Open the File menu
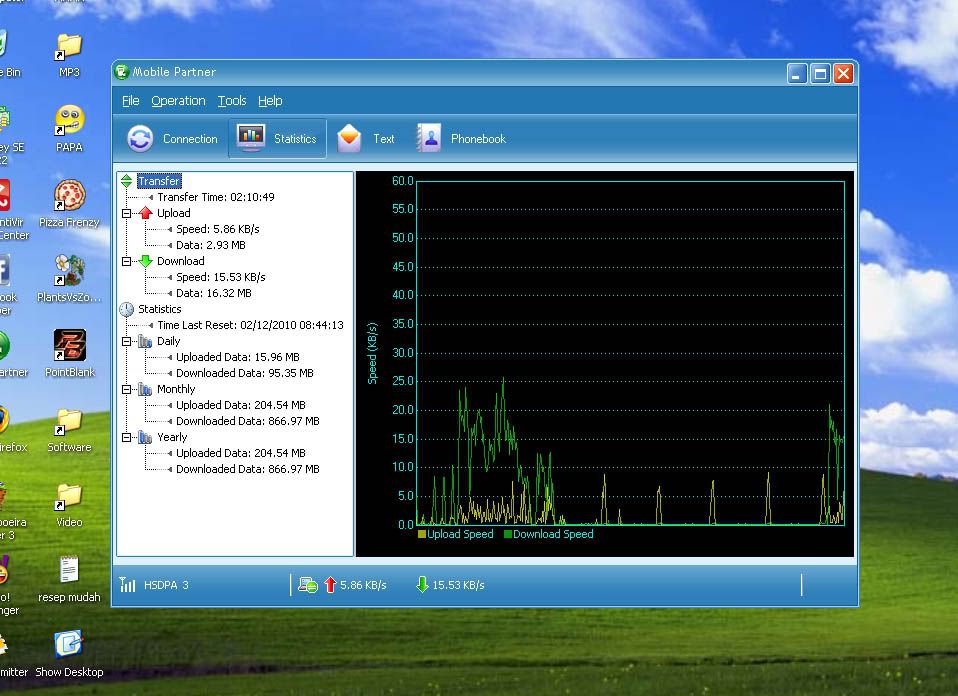 (x=131, y=101)
